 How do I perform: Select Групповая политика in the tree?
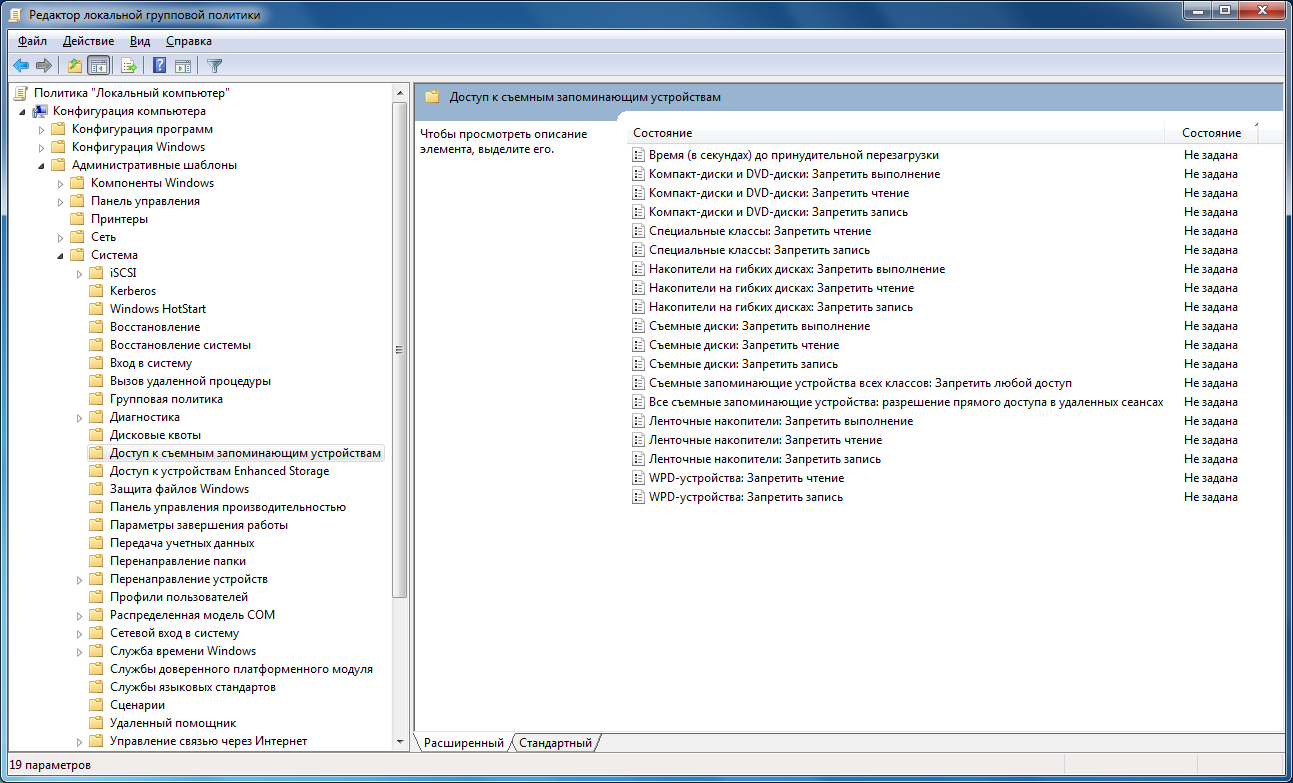(166, 399)
